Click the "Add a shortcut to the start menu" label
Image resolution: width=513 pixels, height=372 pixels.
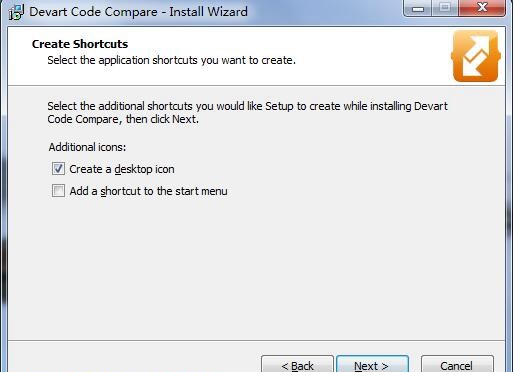(x=148, y=191)
